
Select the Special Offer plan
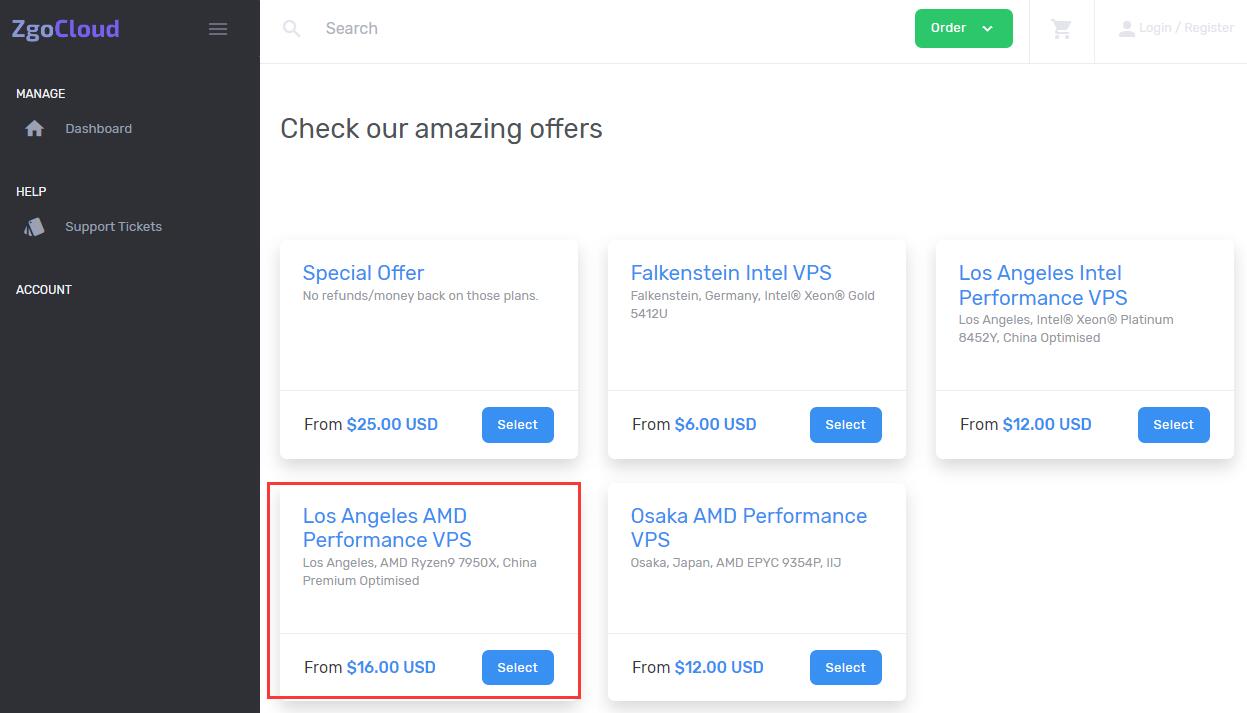pos(518,425)
